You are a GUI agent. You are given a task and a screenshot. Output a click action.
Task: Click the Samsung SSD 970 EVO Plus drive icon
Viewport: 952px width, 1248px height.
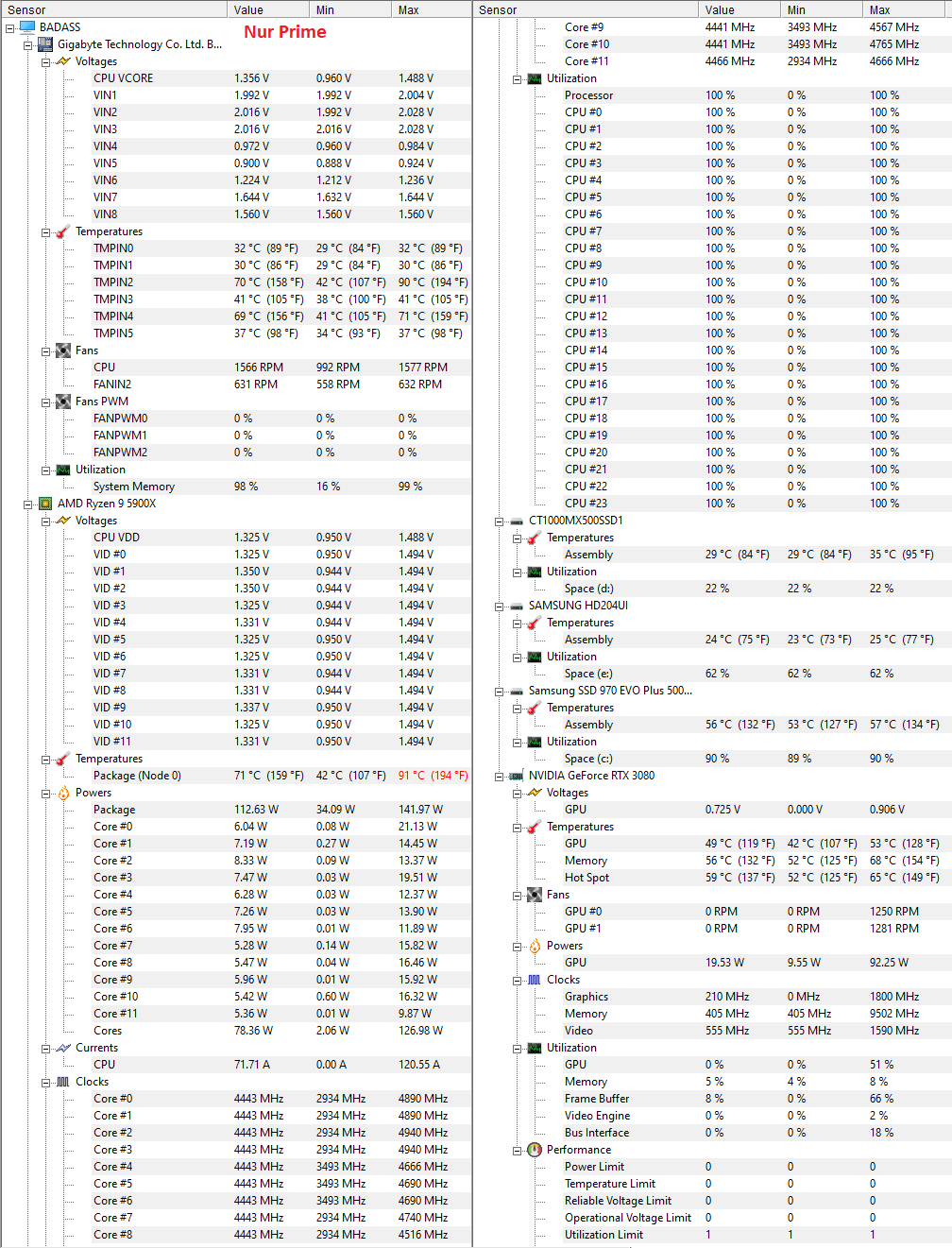click(517, 691)
